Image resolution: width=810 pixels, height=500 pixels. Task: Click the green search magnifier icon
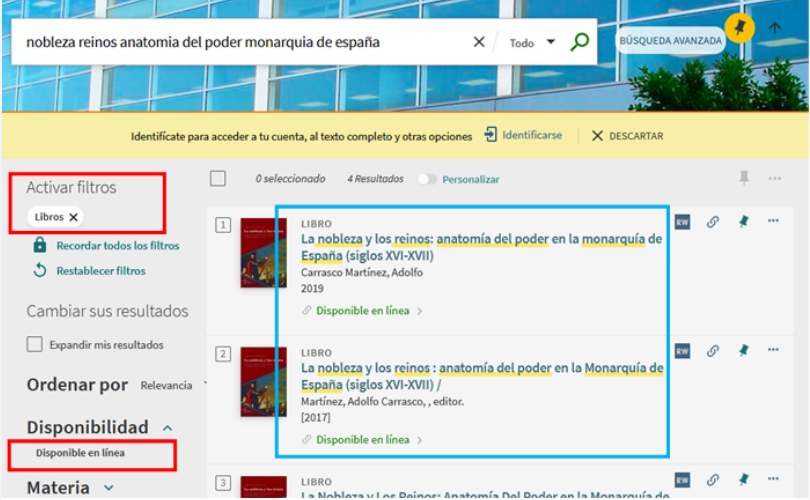tap(579, 43)
